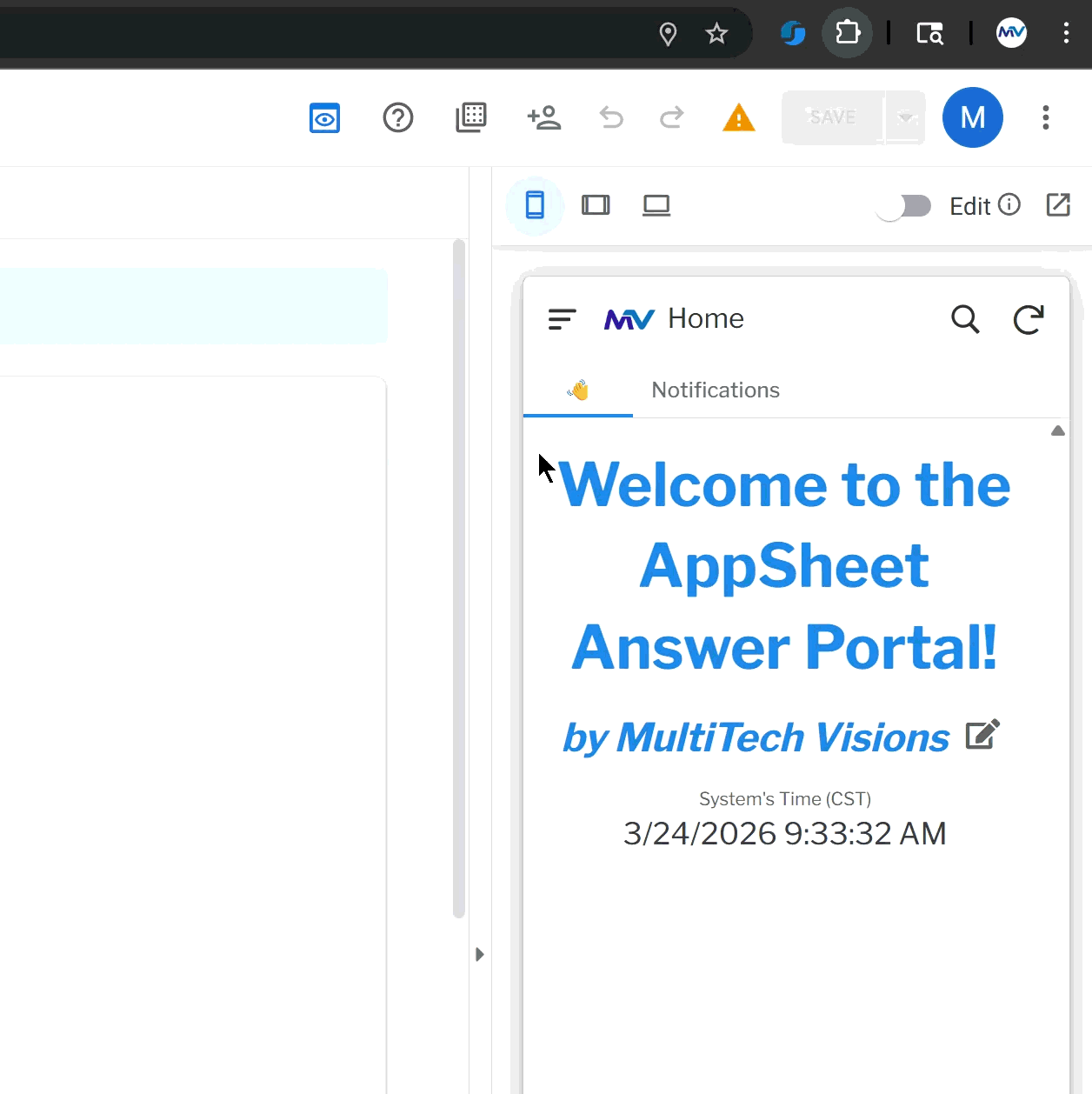Switch to the Notifications tab
This screenshot has width=1092, height=1094.
(716, 390)
